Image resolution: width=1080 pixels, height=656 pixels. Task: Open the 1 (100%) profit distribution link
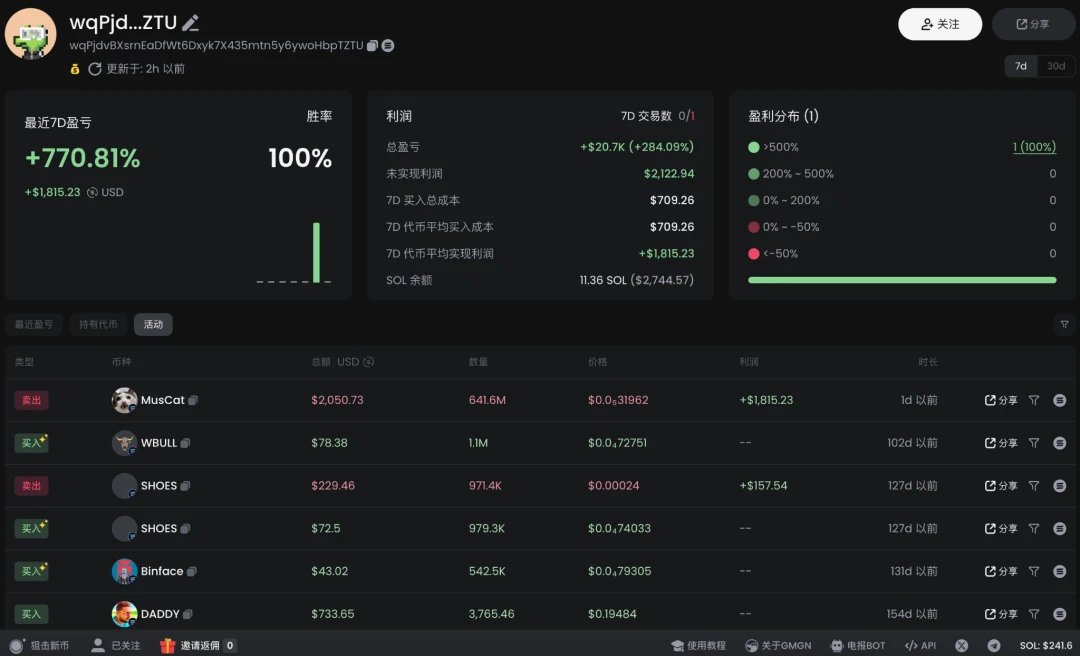click(1035, 146)
